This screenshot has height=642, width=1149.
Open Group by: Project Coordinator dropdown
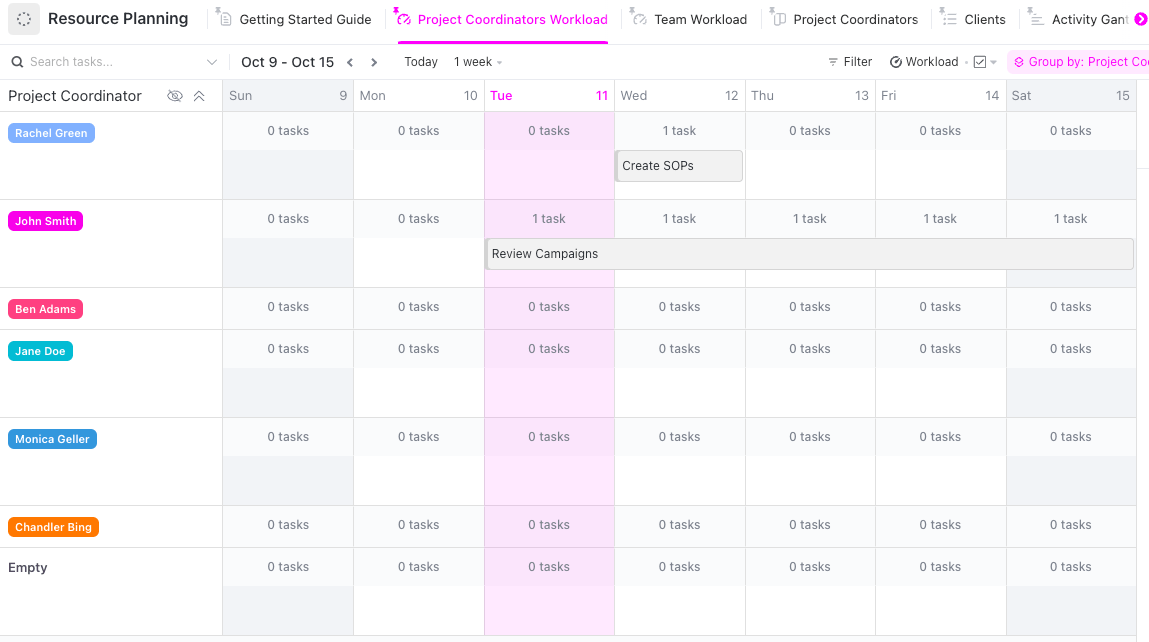pos(1080,62)
